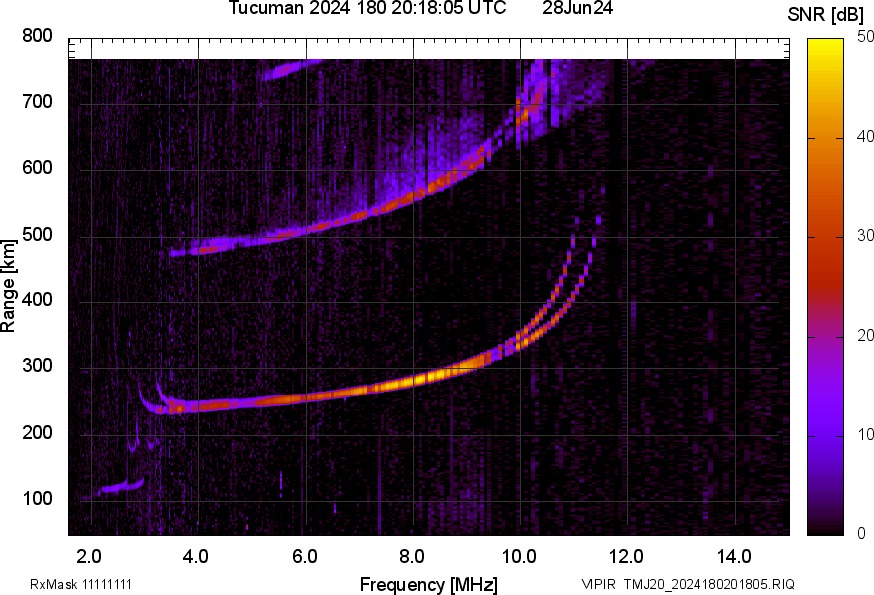
Task: Click the date label "28Jun24"
Action: 577,8
